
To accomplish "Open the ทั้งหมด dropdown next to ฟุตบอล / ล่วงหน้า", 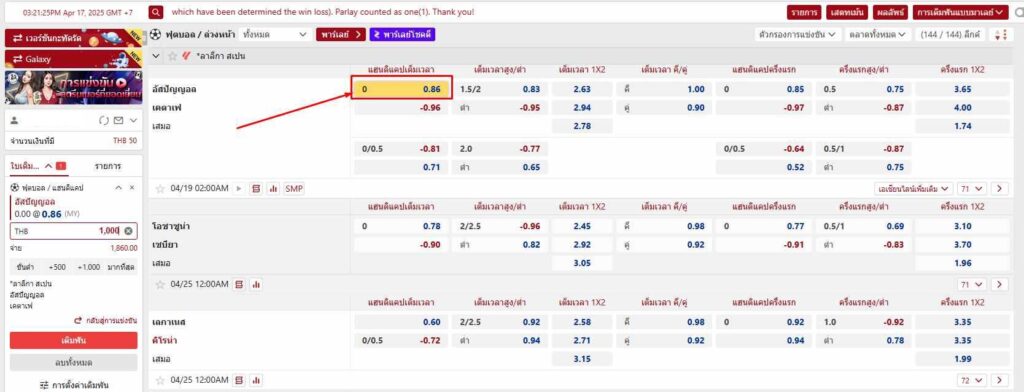I will coord(274,35).
